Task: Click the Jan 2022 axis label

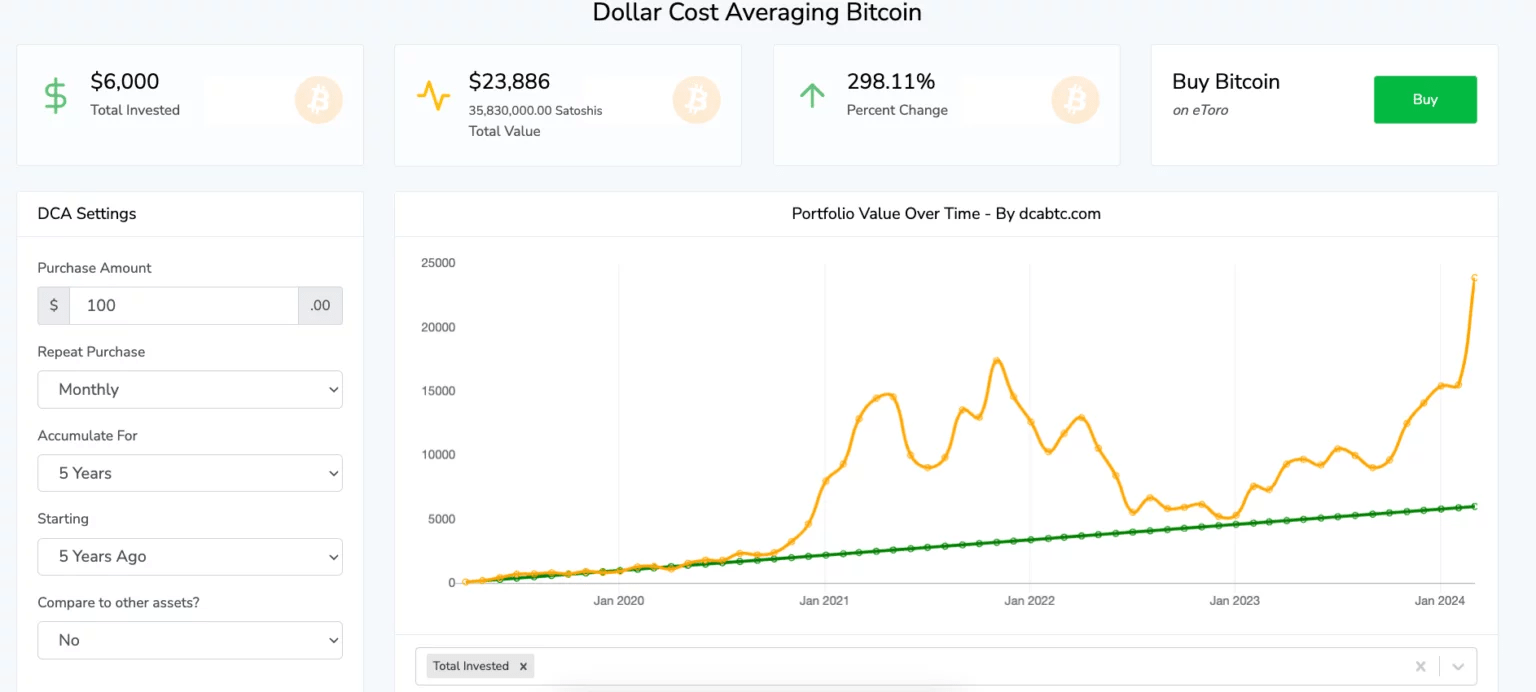Action: coord(1029,601)
